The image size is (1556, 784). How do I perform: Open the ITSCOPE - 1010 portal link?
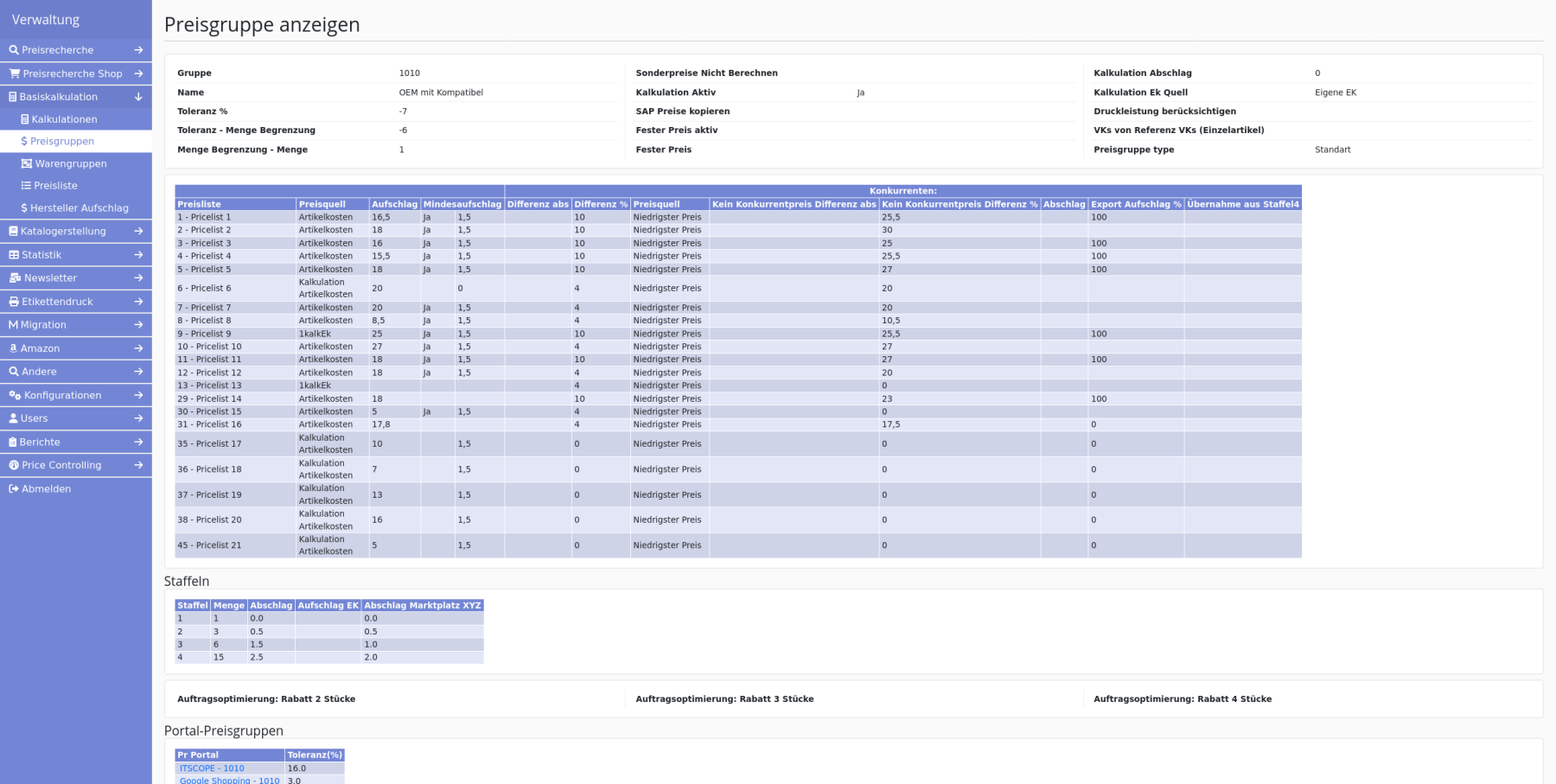coord(212,768)
